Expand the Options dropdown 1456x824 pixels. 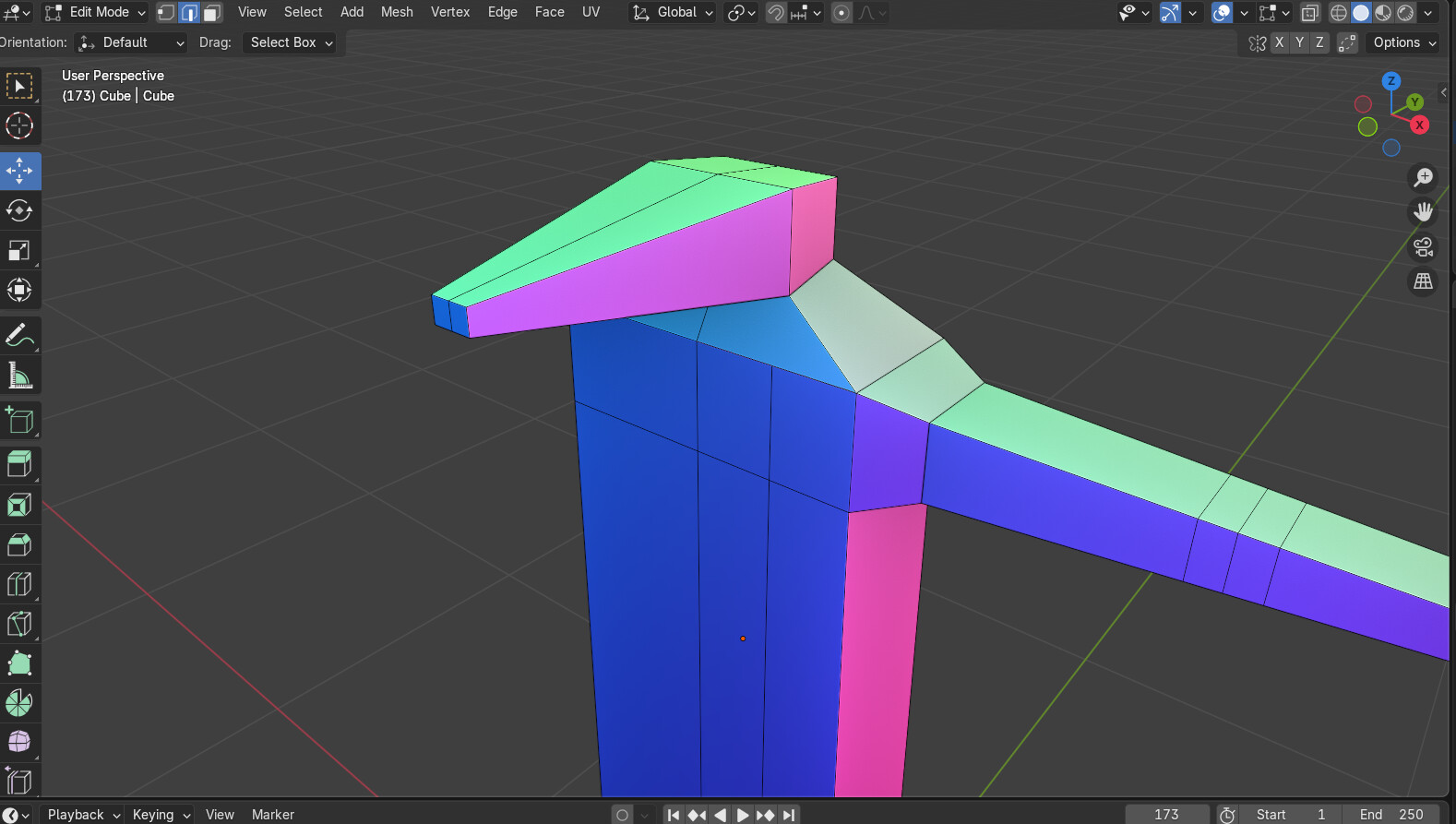1403,42
